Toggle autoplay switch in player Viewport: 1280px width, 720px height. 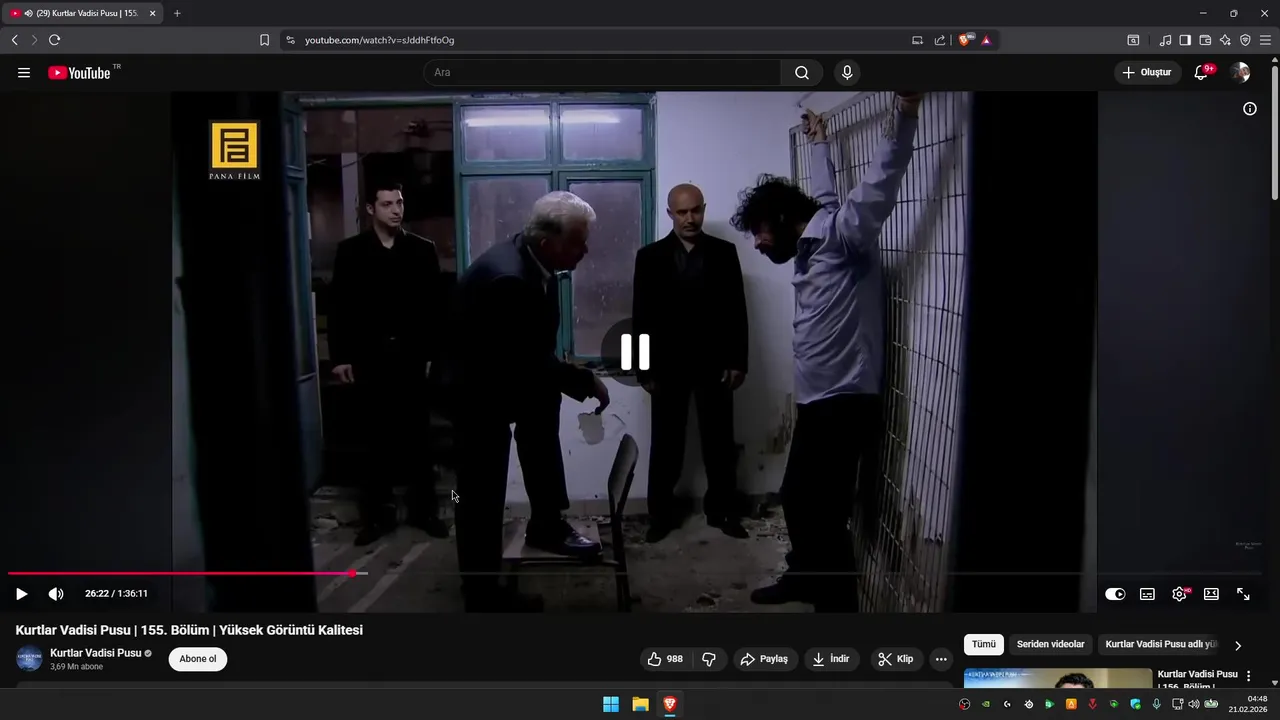click(1115, 594)
